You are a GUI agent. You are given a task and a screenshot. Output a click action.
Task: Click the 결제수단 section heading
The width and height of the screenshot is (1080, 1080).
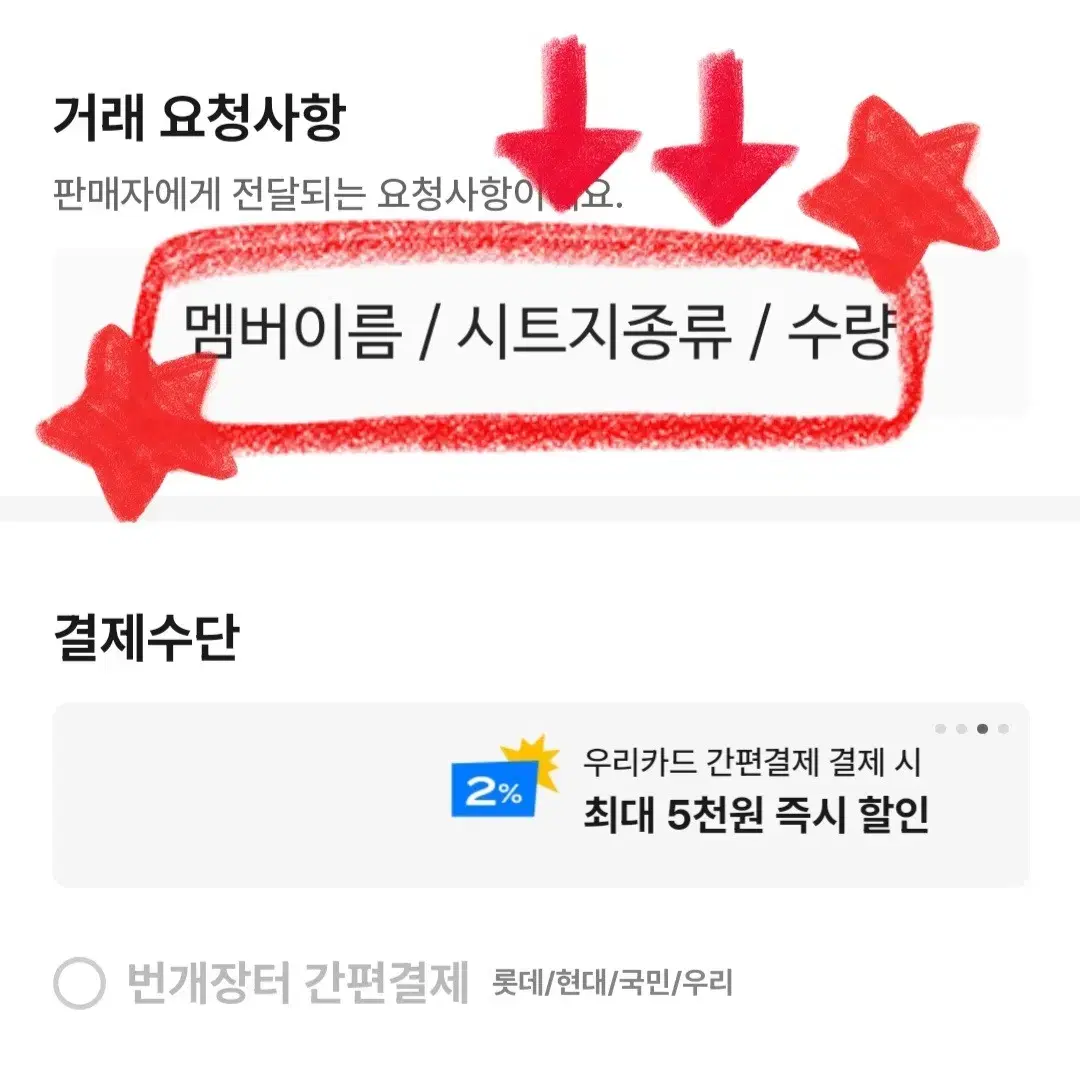tap(146, 638)
